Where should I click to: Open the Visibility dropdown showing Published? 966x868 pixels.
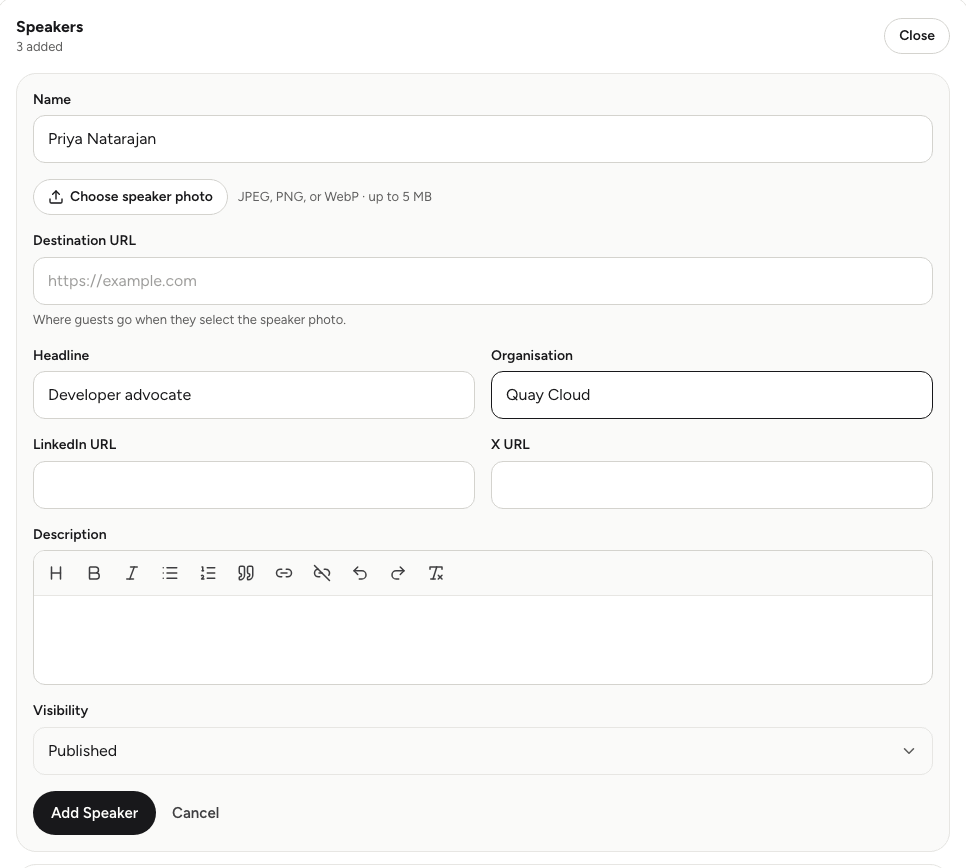tap(482, 751)
